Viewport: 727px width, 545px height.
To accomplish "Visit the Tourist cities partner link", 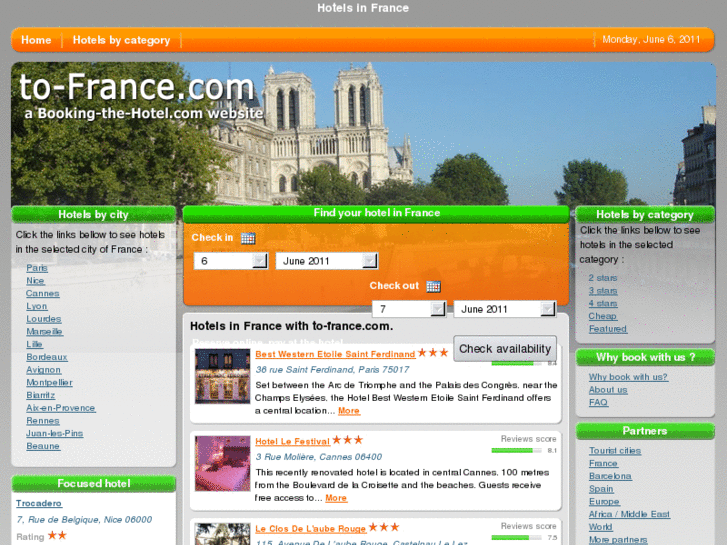I will (x=615, y=450).
